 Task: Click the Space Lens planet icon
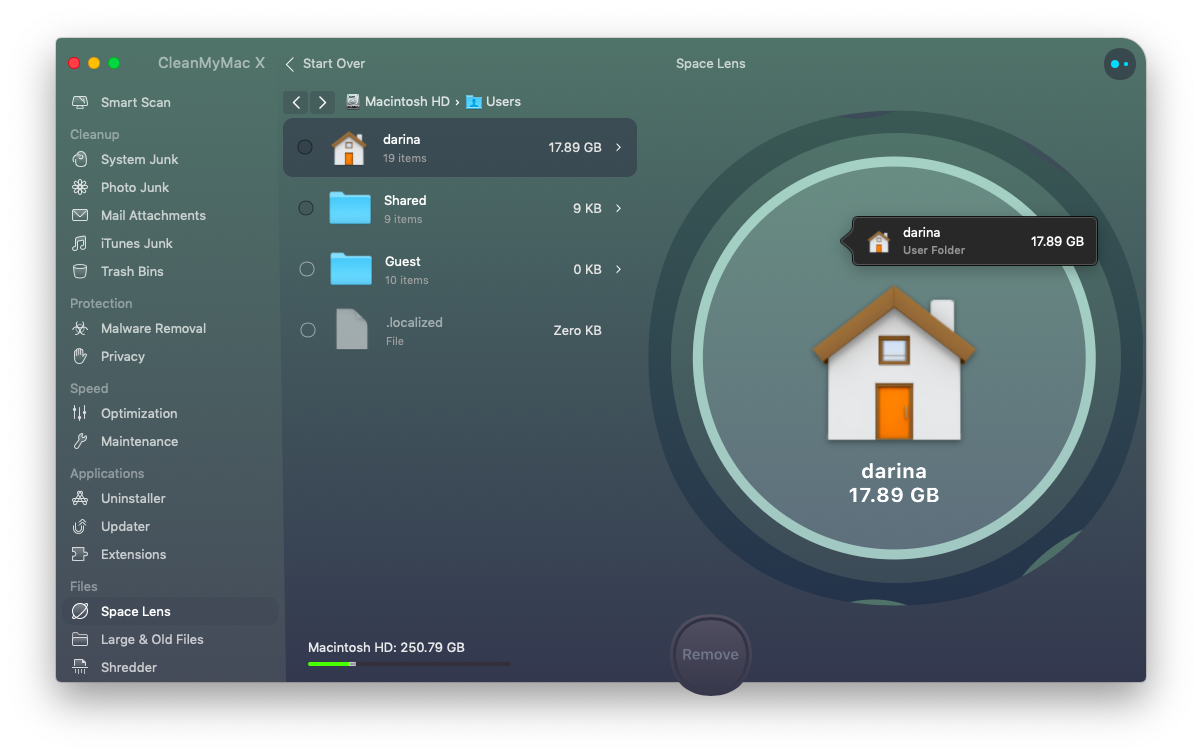(80, 611)
